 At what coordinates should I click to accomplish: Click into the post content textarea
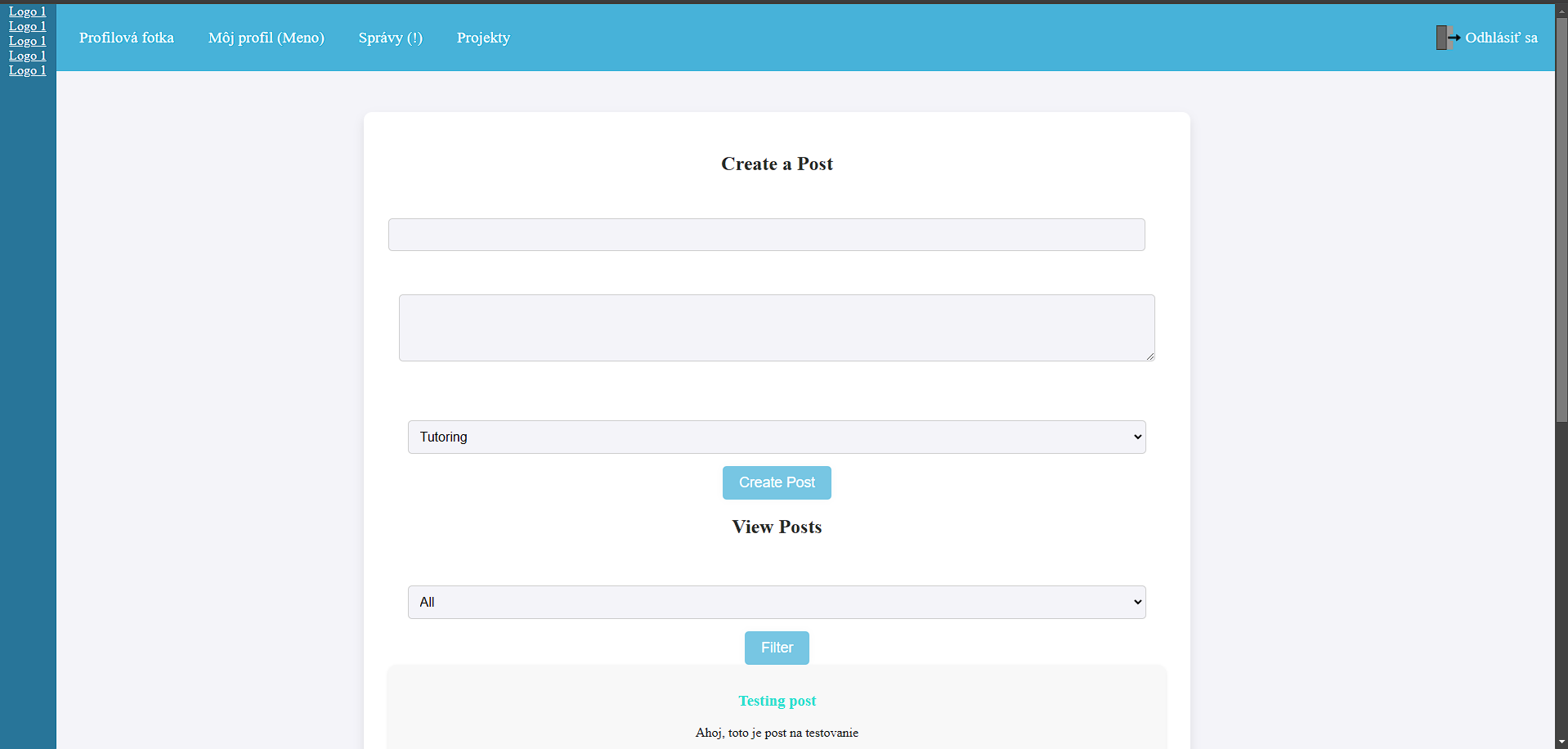click(x=777, y=328)
